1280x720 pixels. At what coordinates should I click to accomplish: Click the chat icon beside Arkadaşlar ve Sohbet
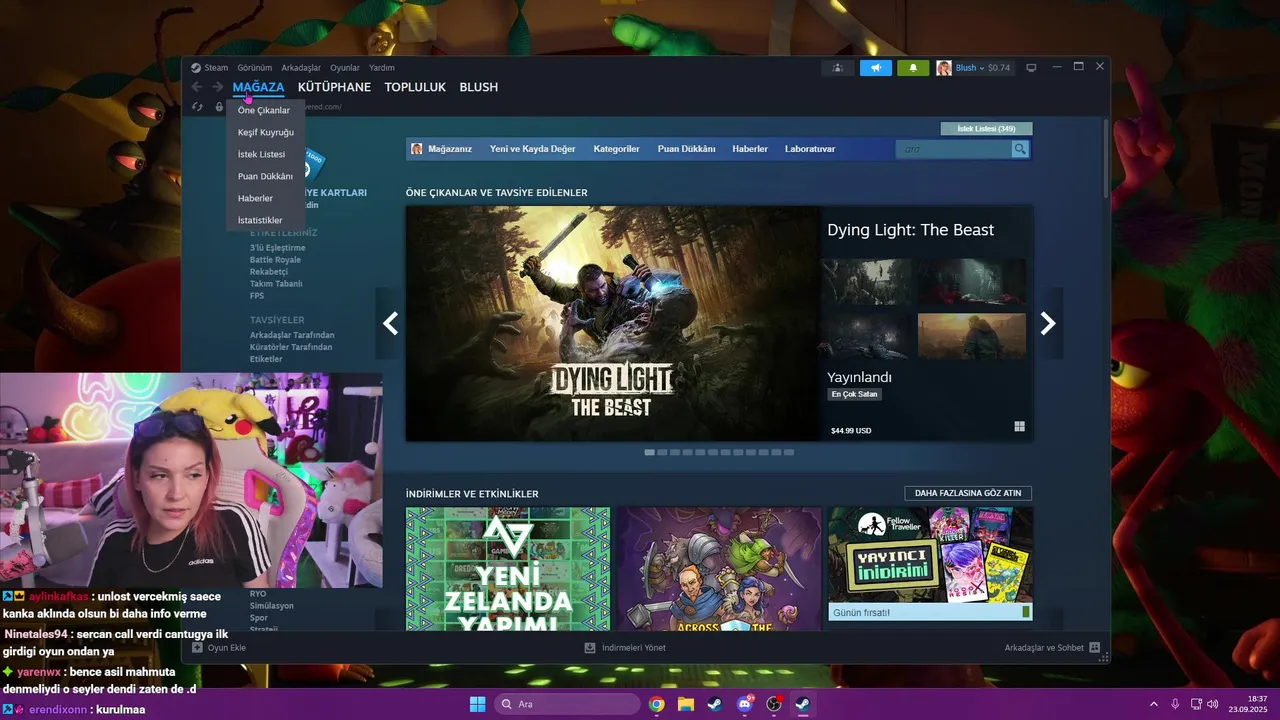[x=1094, y=648]
